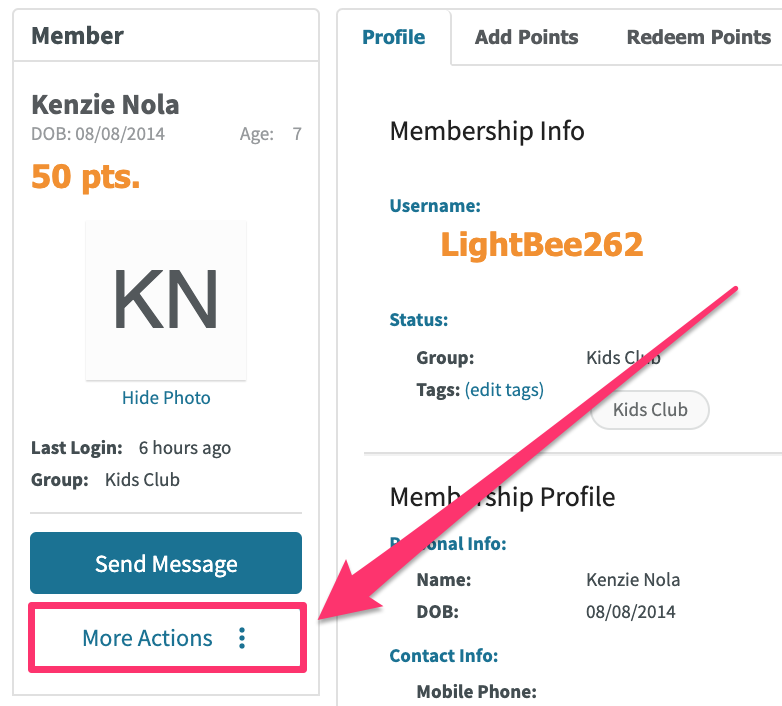
Task: Select the Profile tab
Action: (x=393, y=37)
